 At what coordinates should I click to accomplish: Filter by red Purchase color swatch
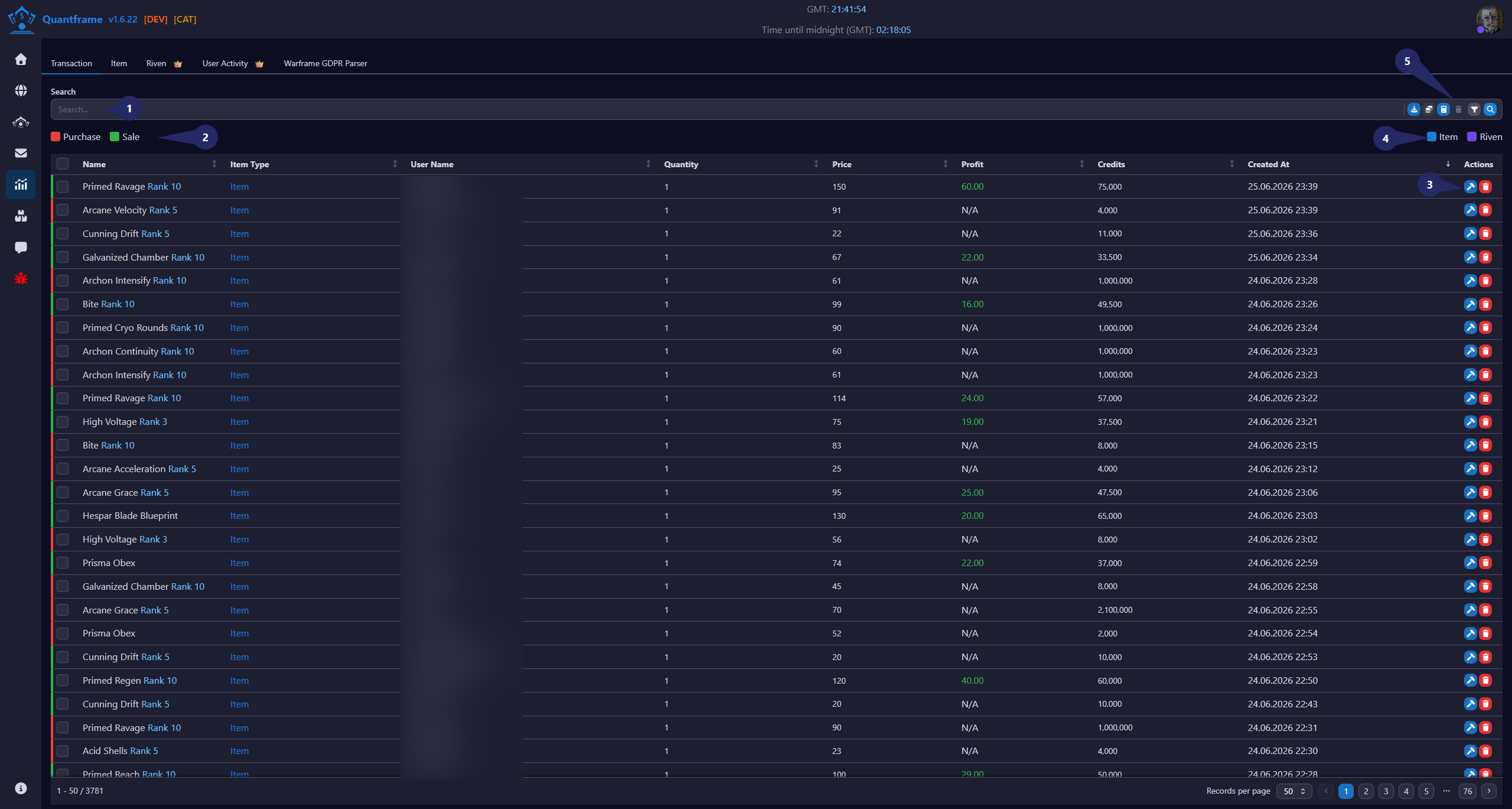click(x=56, y=137)
